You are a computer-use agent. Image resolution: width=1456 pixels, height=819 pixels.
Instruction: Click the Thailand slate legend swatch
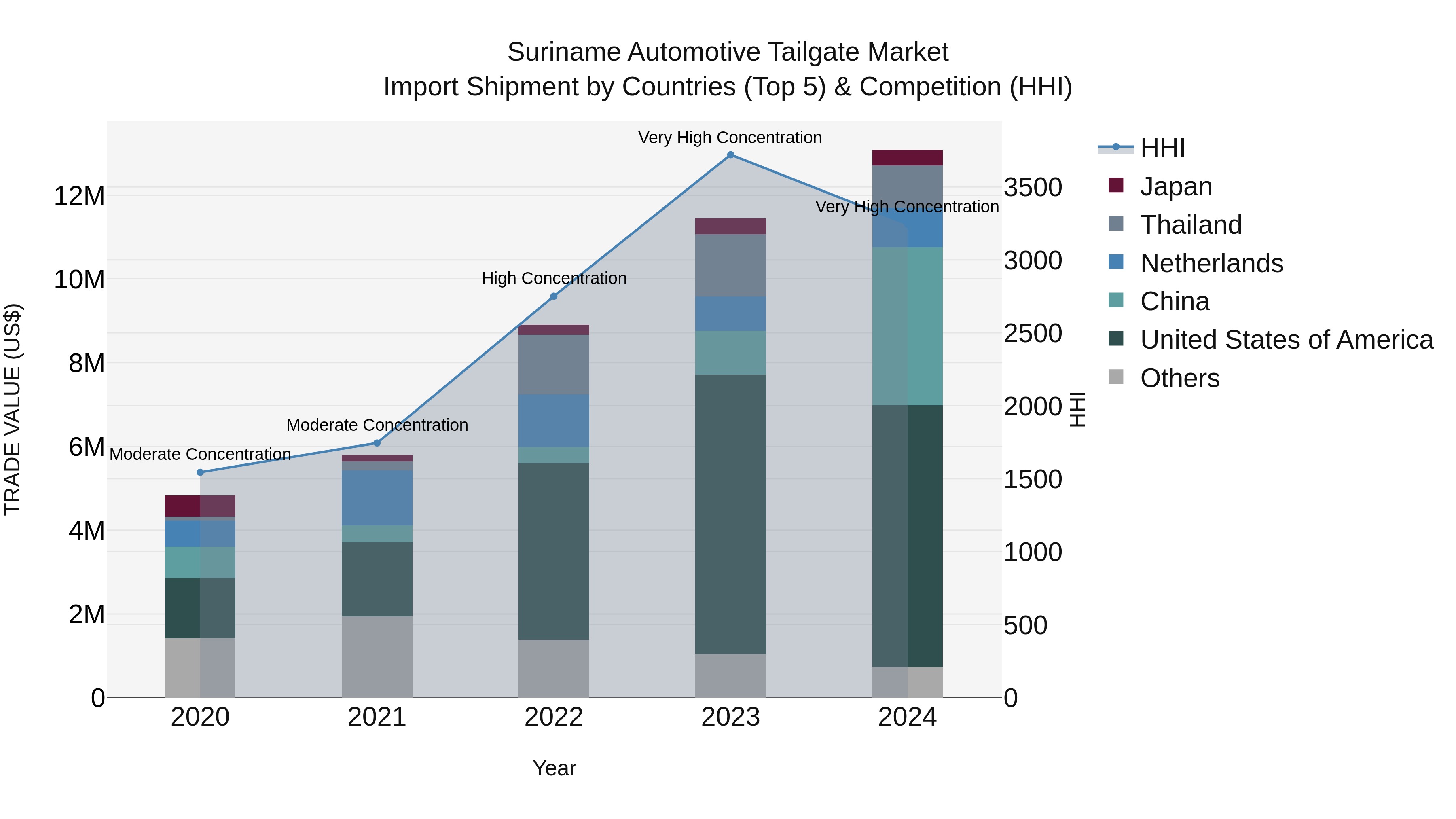coord(1116,223)
